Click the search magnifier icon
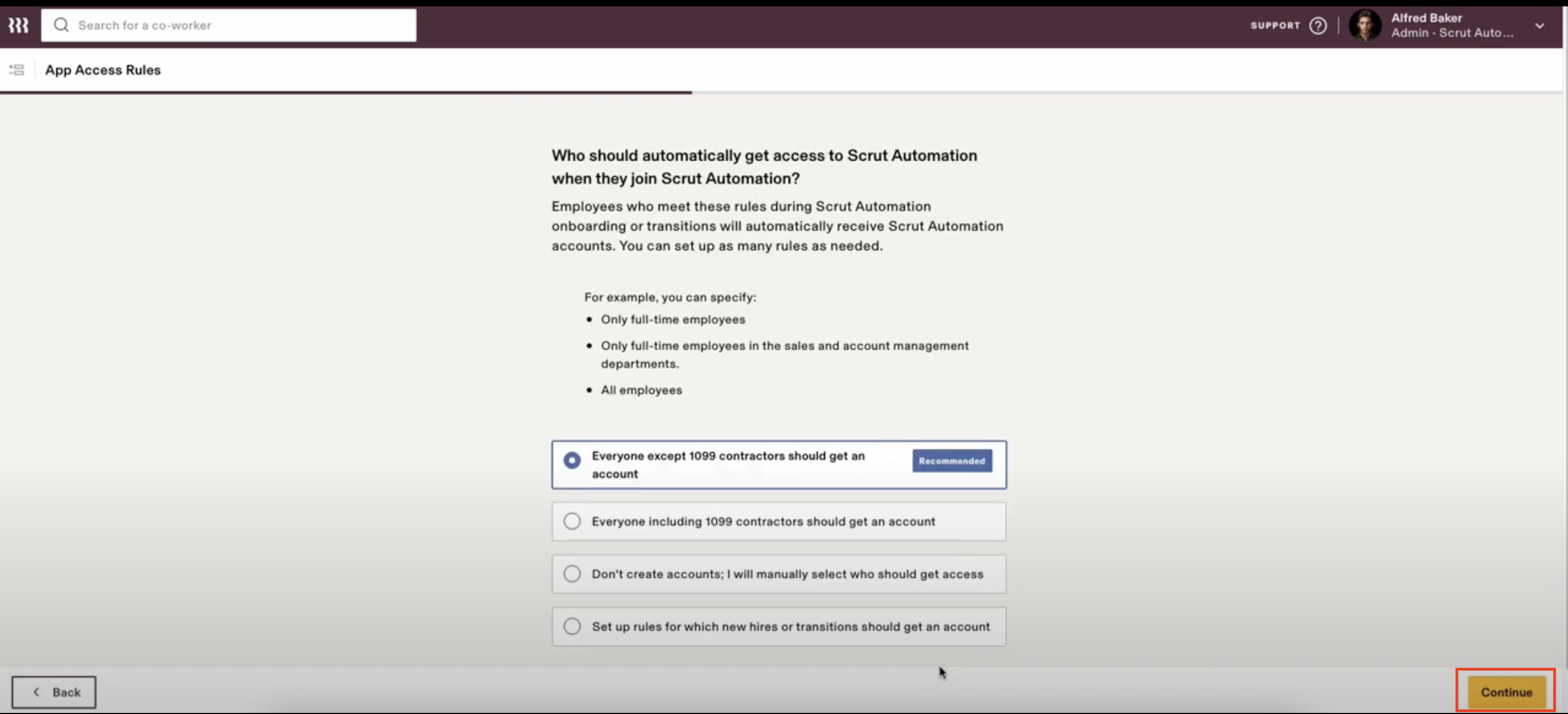Screen dimensions: 1568x714 (61, 25)
